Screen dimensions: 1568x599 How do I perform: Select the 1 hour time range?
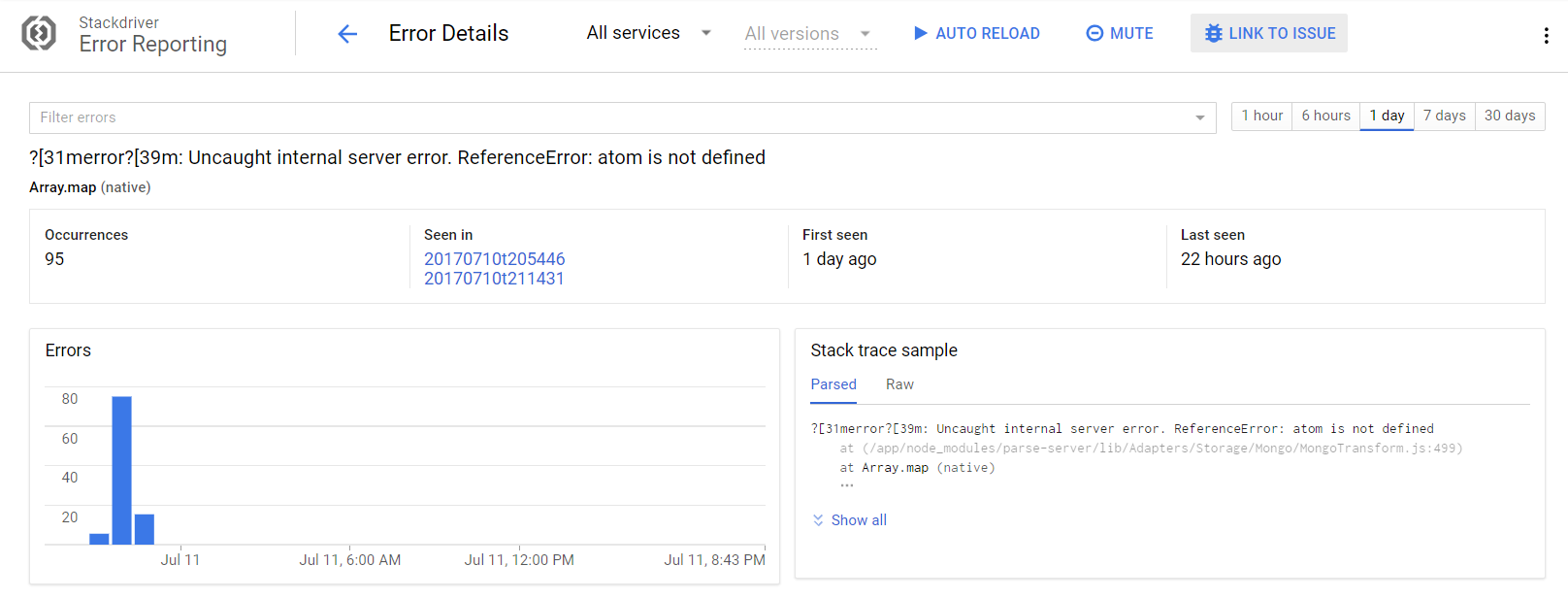(1262, 116)
